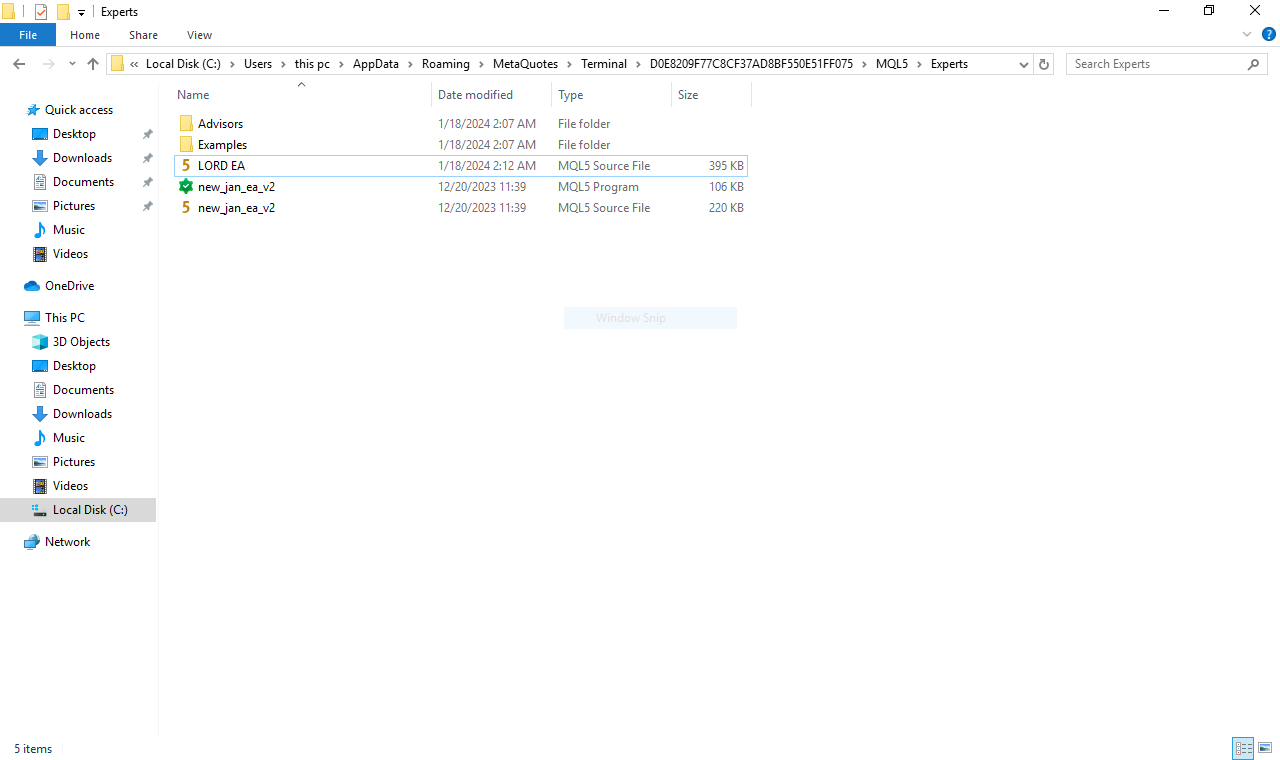Image resolution: width=1280 pixels, height=760 pixels.
Task: Click the Back navigation arrow
Action: click(19, 64)
